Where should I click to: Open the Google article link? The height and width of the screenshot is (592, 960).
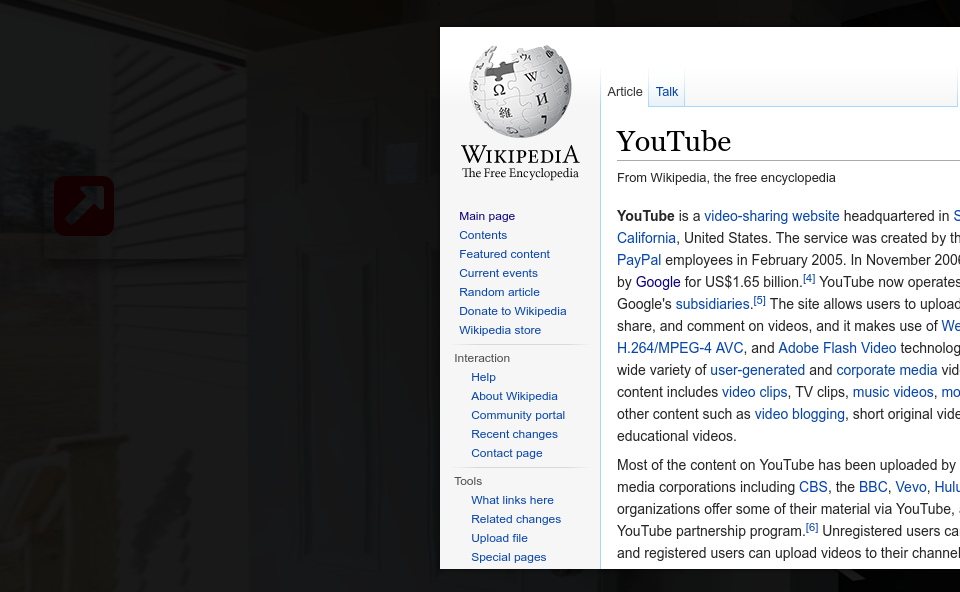click(658, 282)
